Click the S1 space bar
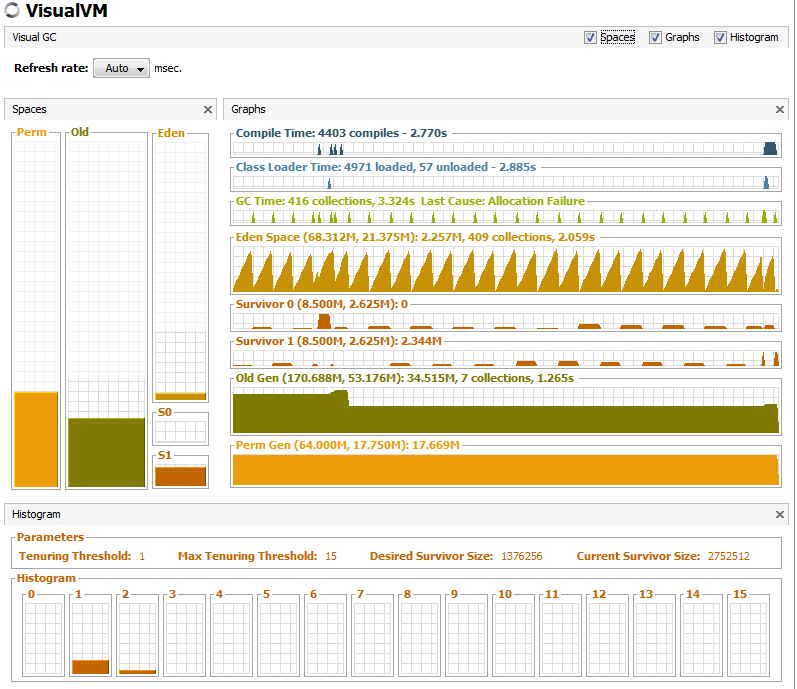This screenshot has height=689, width=797. [x=180, y=476]
